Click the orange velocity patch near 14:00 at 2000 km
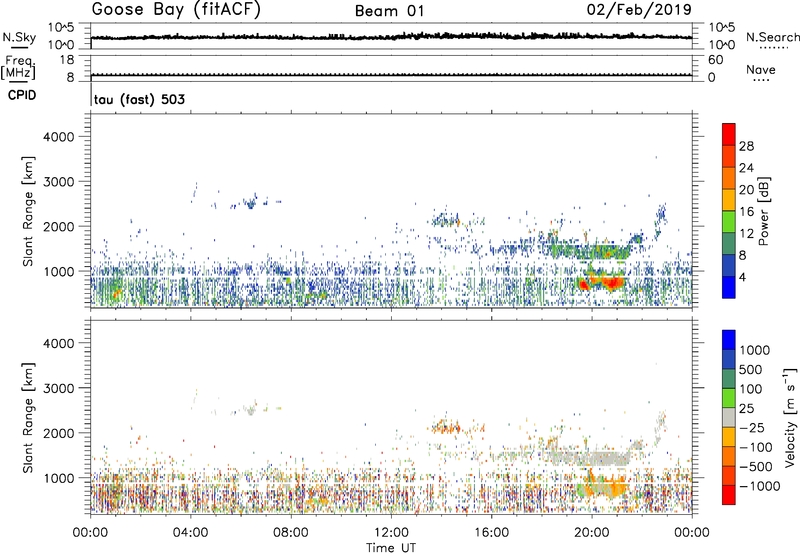This screenshot has height=554, width=800. pyautogui.click(x=445, y=426)
